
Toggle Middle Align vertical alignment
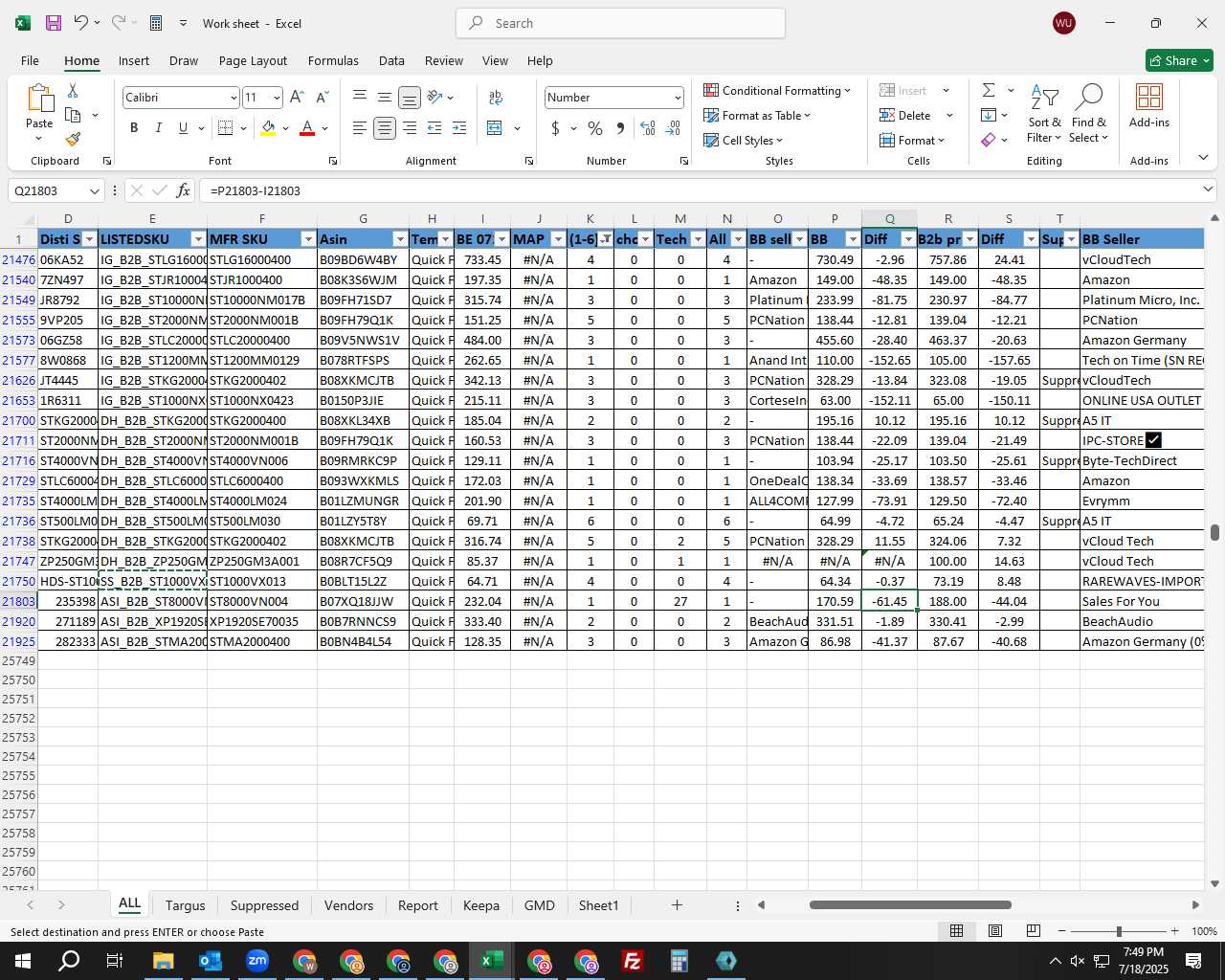coord(385,97)
